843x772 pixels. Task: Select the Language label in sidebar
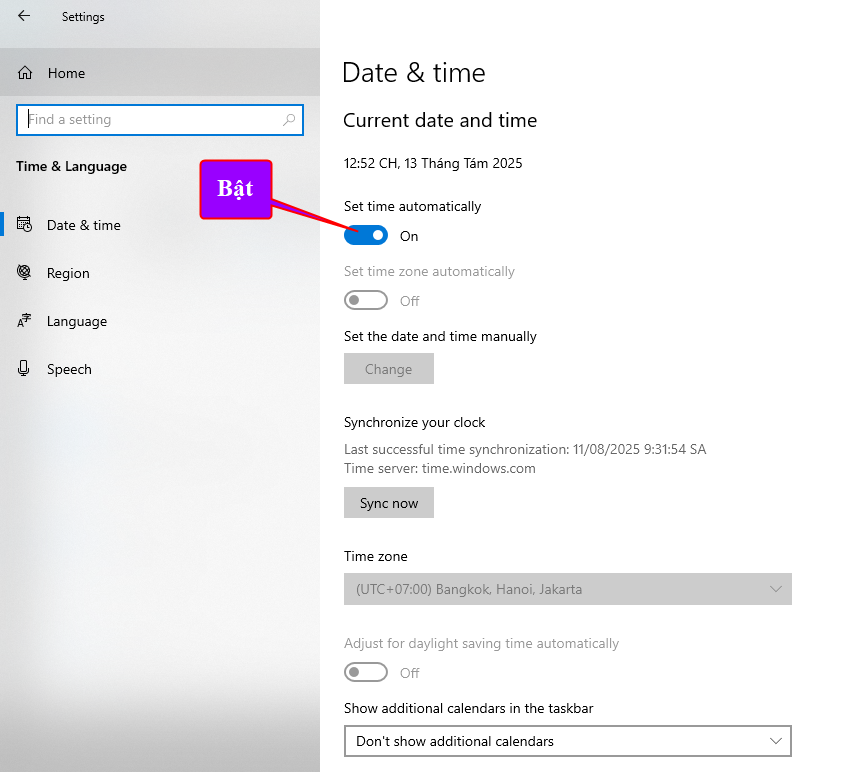click(77, 321)
